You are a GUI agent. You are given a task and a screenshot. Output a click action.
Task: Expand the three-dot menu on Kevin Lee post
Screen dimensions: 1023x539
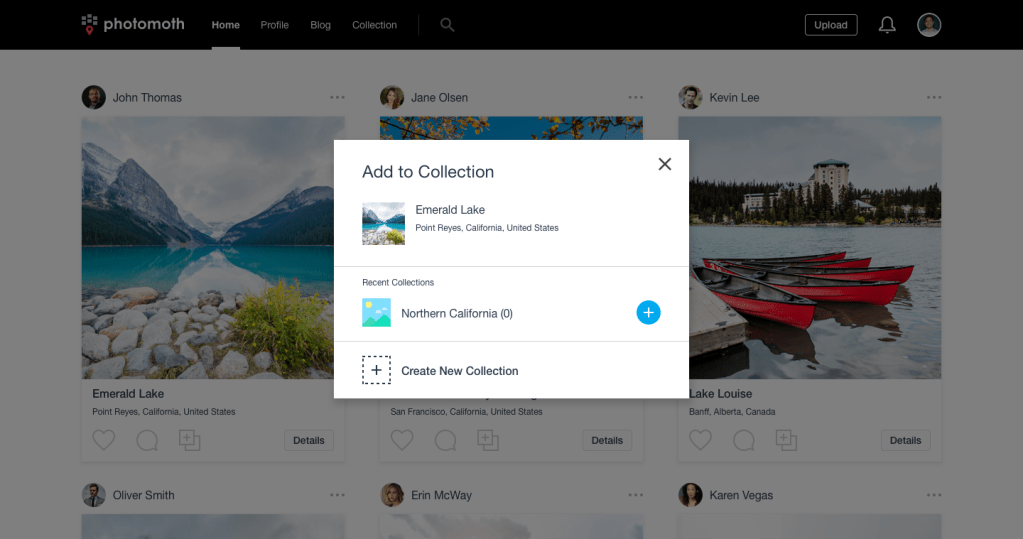pyautogui.click(x=934, y=97)
